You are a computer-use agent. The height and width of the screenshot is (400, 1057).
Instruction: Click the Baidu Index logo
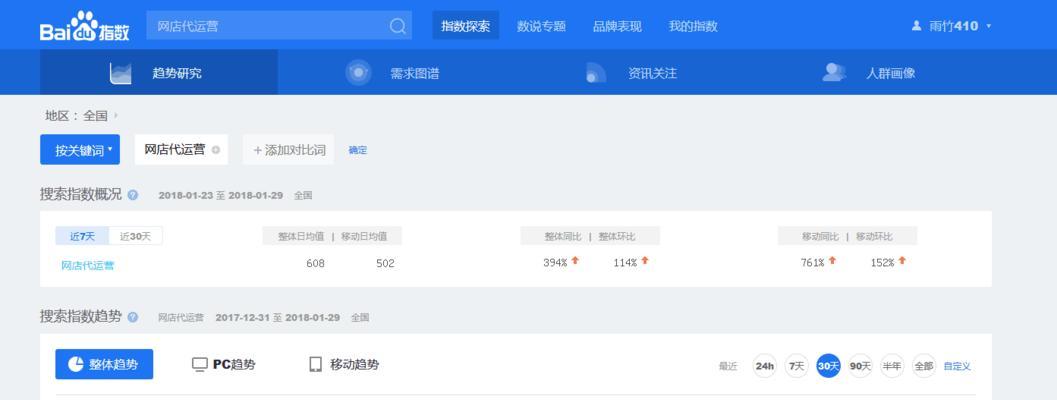84,27
